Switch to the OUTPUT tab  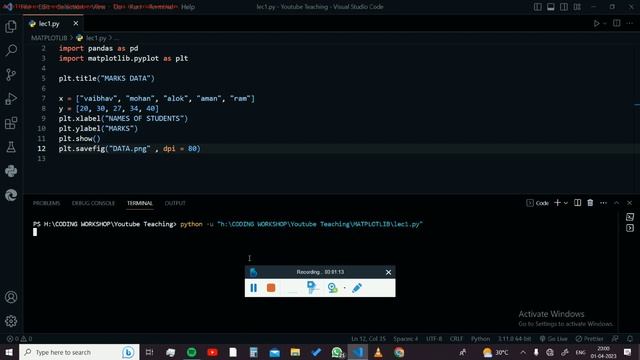click(175, 203)
